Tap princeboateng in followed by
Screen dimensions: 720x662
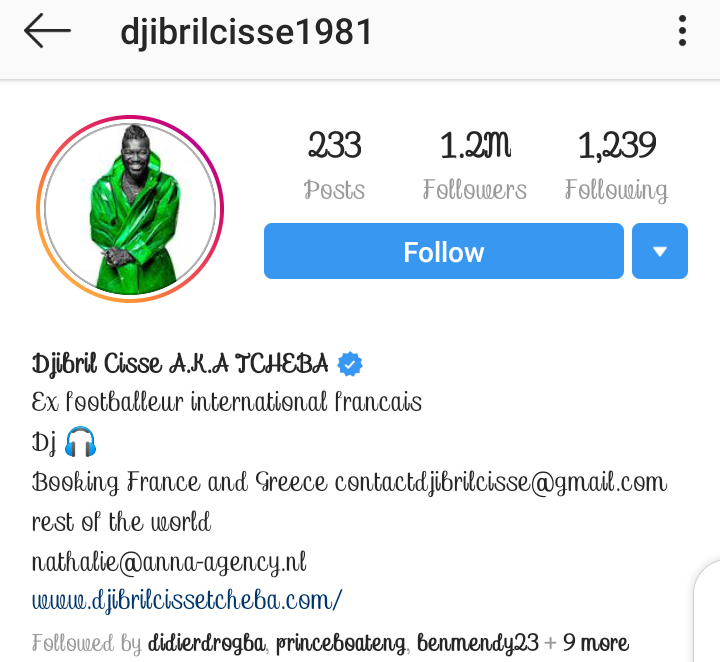341,644
